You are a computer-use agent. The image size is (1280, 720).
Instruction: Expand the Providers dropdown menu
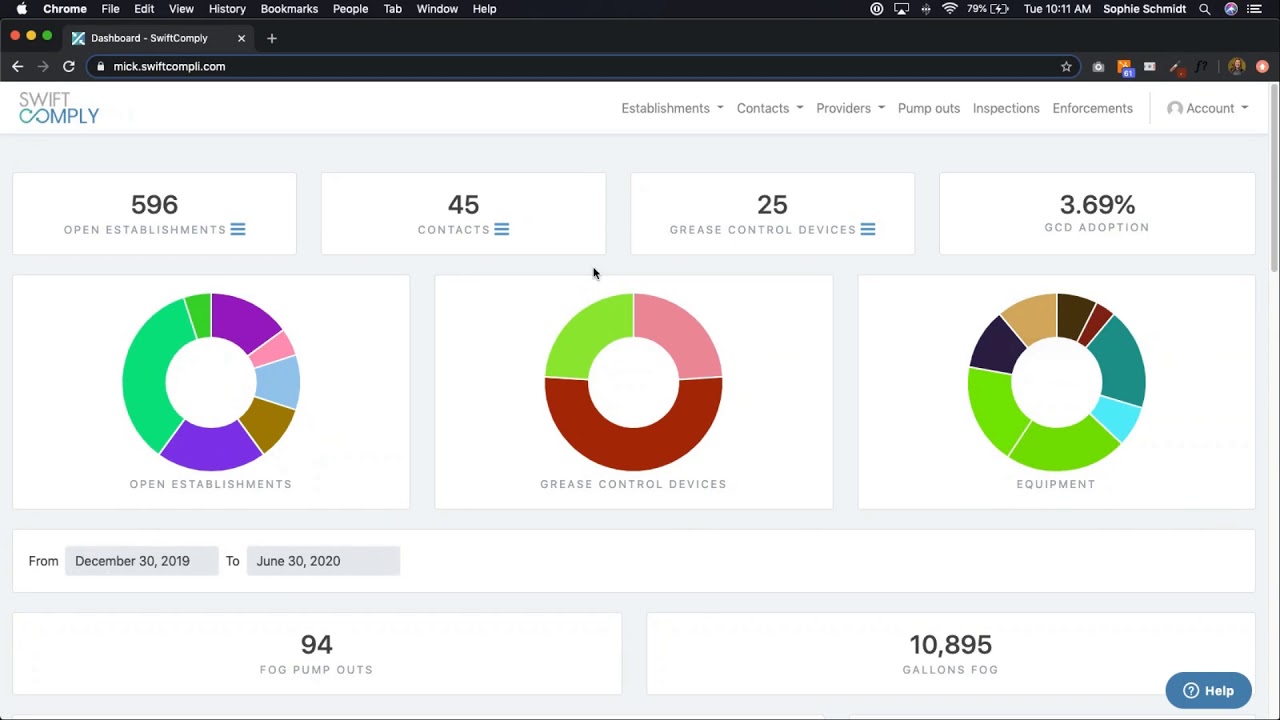tap(850, 108)
